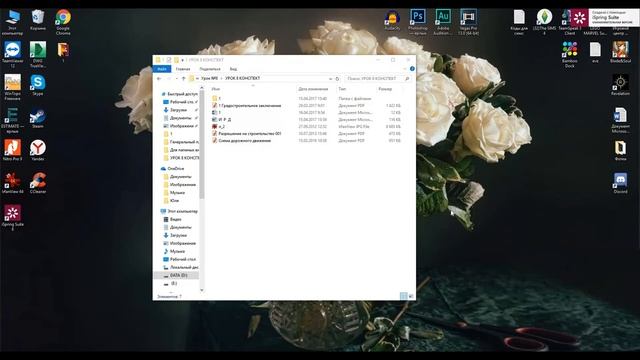Open the Файл ribbon tab
640x360 pixels.
(x=162, y=69)
